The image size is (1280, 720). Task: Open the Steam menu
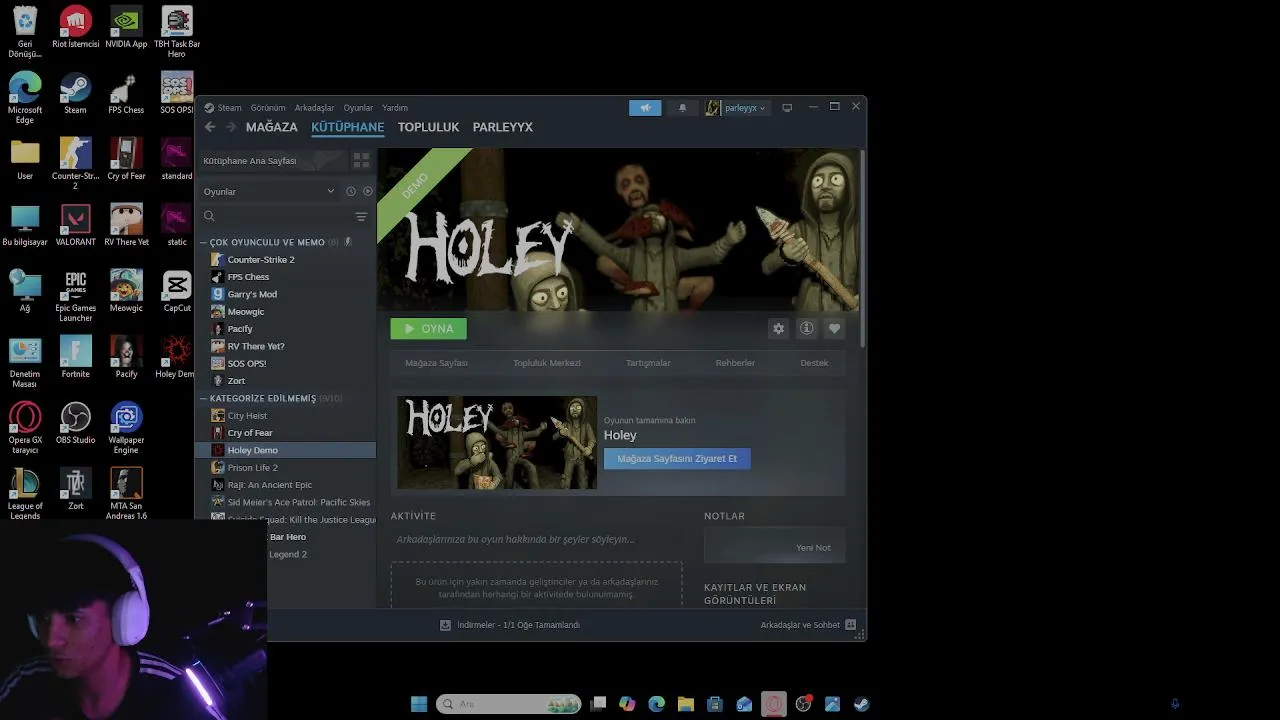[230, 108]
